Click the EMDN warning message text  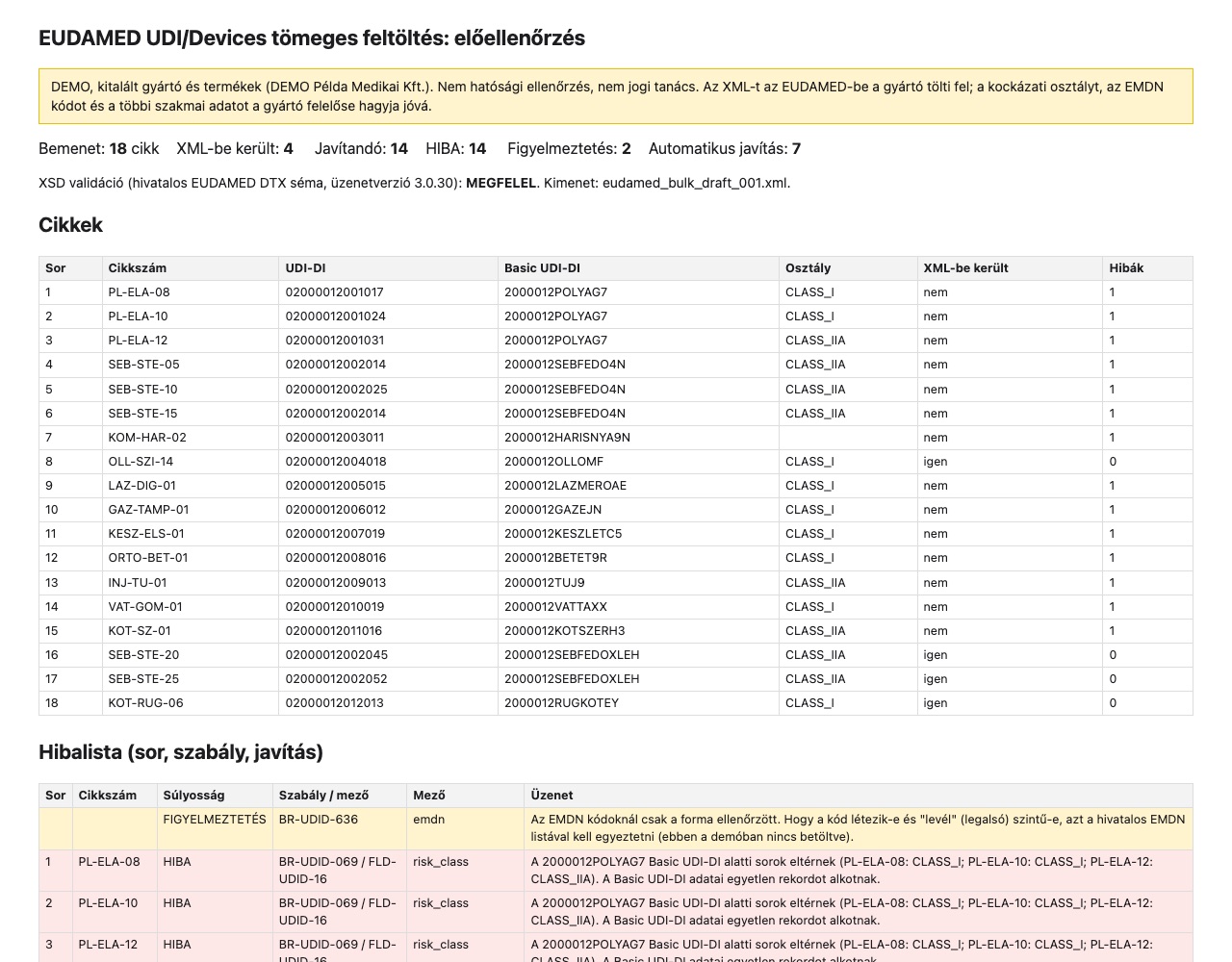tap(859, 828)
